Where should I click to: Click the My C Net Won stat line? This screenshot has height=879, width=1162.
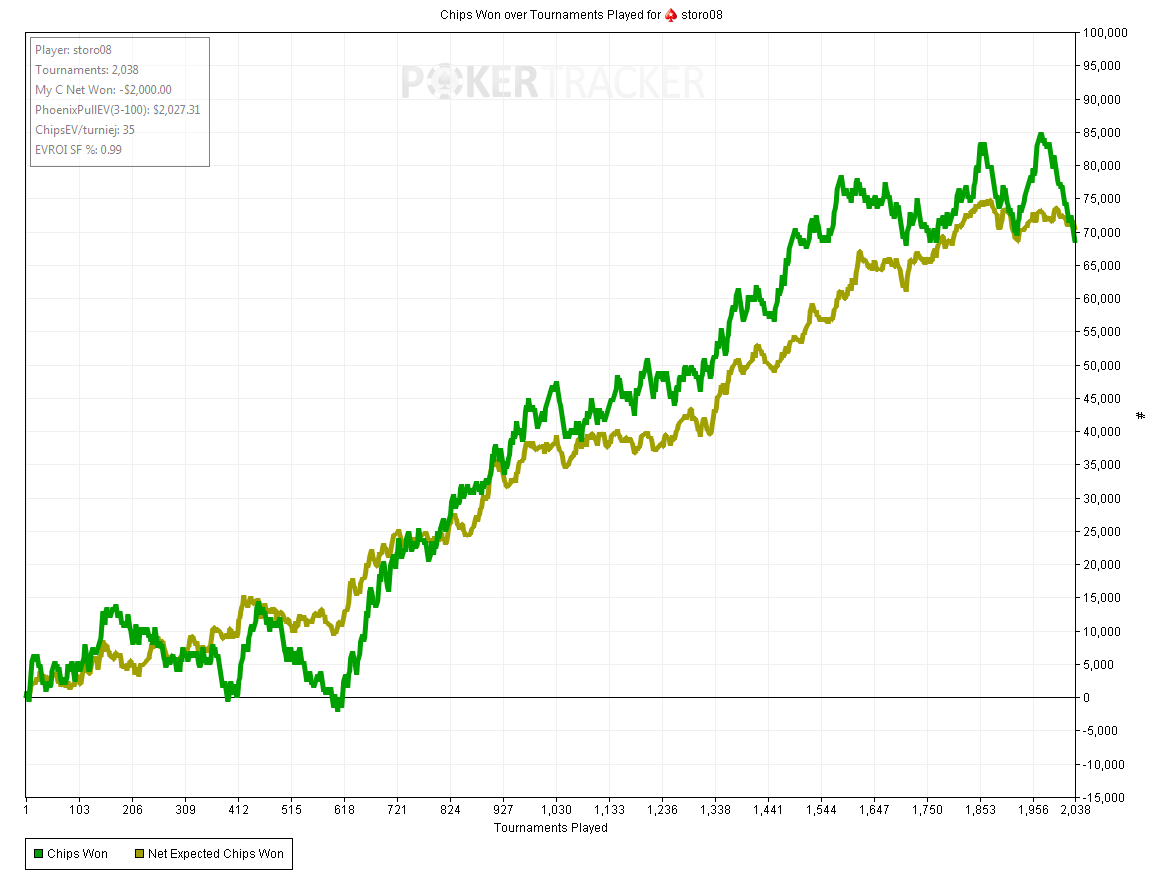(103, 90)
